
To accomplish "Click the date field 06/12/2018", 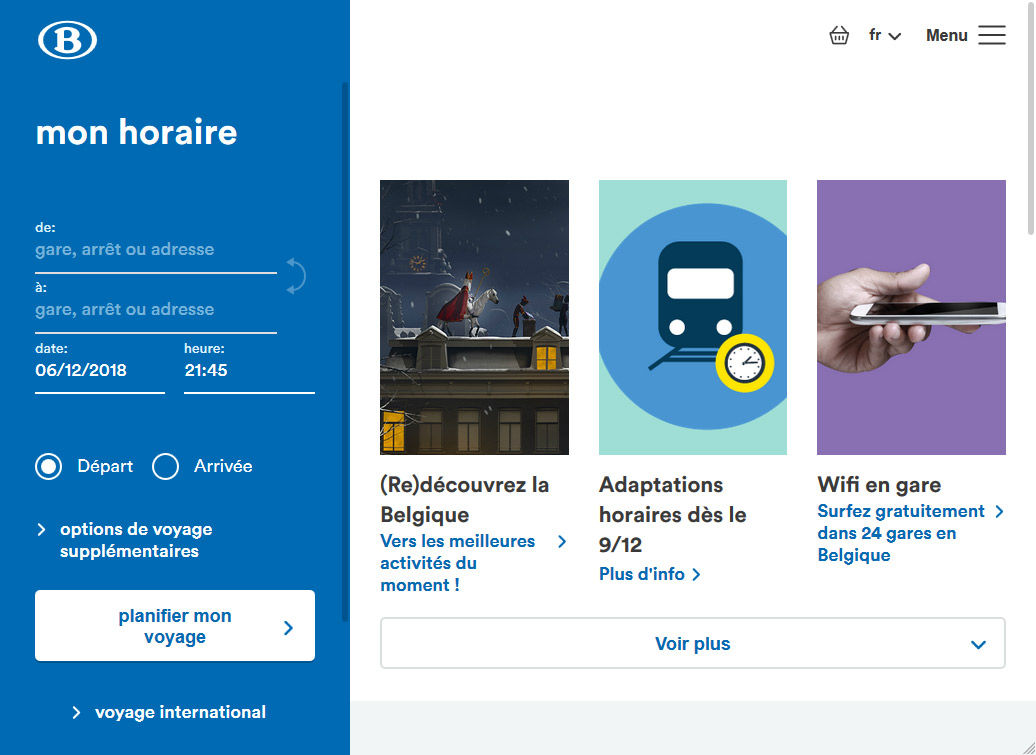I will pos(100,371).
